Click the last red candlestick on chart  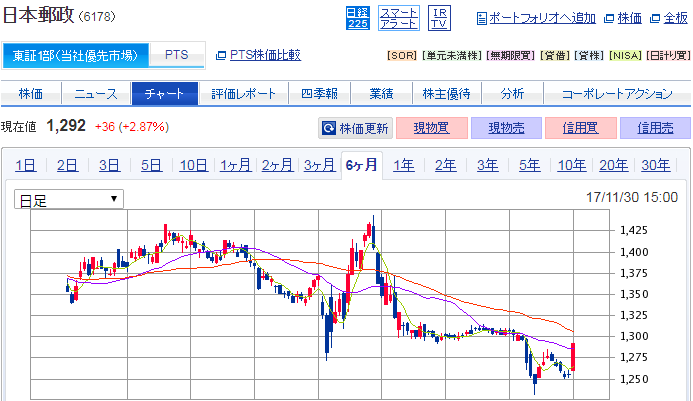pos(573,356)
